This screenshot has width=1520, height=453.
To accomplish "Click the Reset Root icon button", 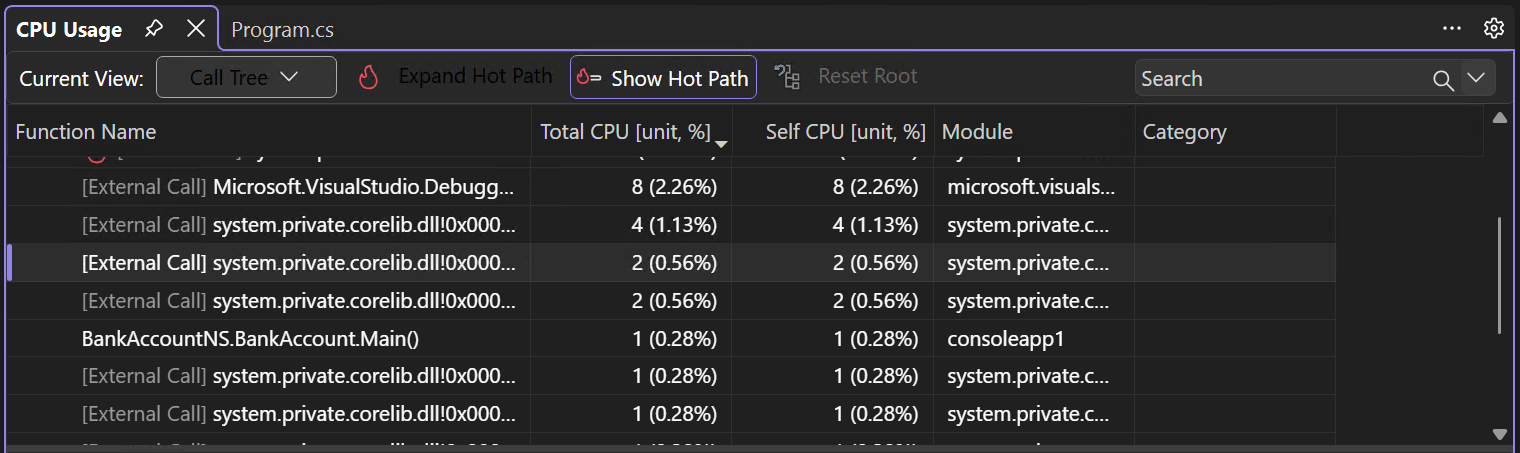I will [788, 78].
